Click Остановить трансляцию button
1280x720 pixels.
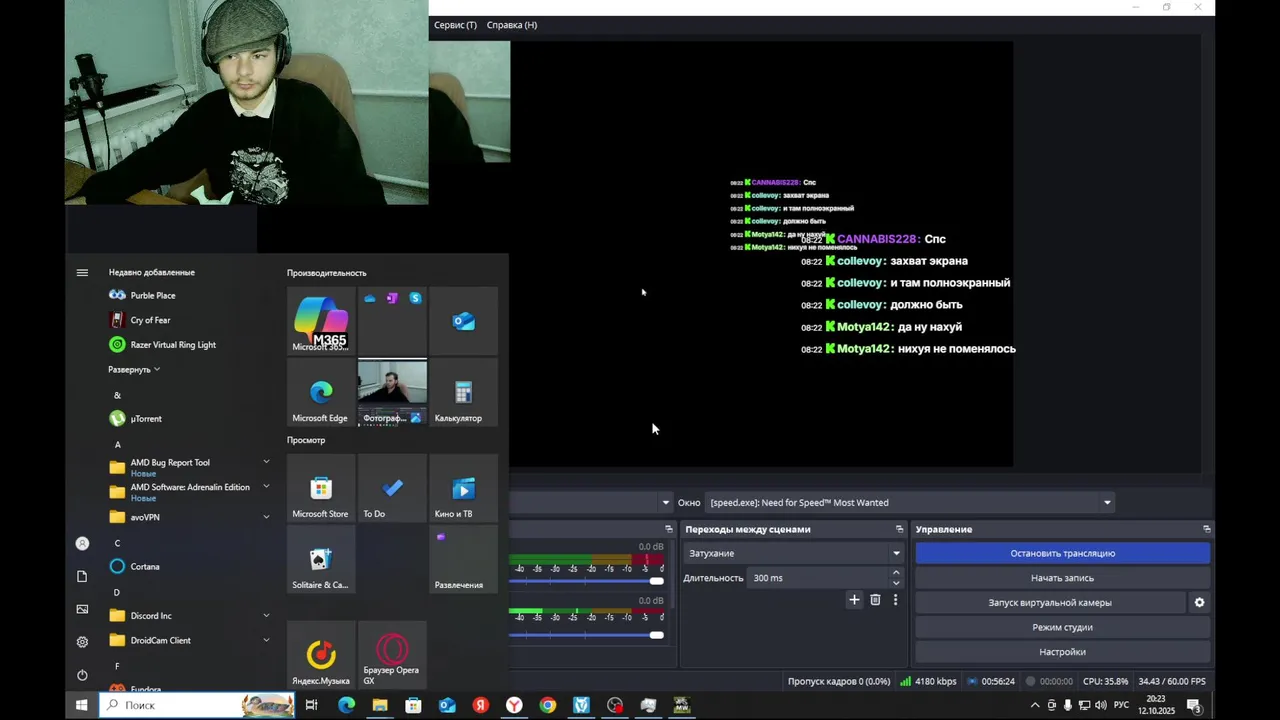[x=1062, y=553]
